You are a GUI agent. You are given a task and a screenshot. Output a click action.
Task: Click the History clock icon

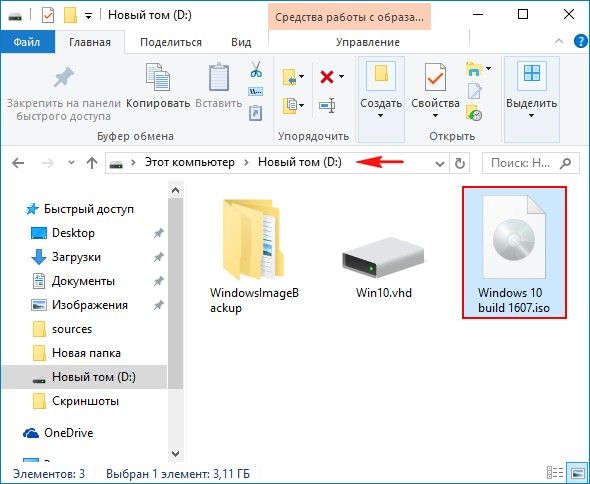pyautogui.click(x=474, y=113)
